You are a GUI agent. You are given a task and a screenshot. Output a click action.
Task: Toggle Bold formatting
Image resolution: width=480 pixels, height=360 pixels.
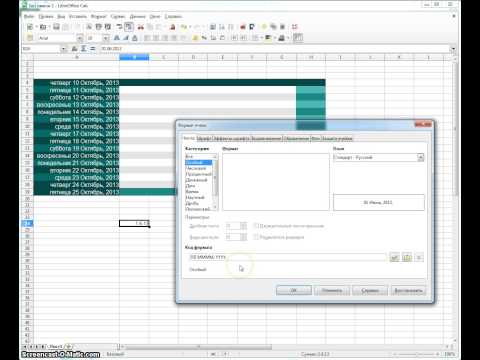point(117,38)
